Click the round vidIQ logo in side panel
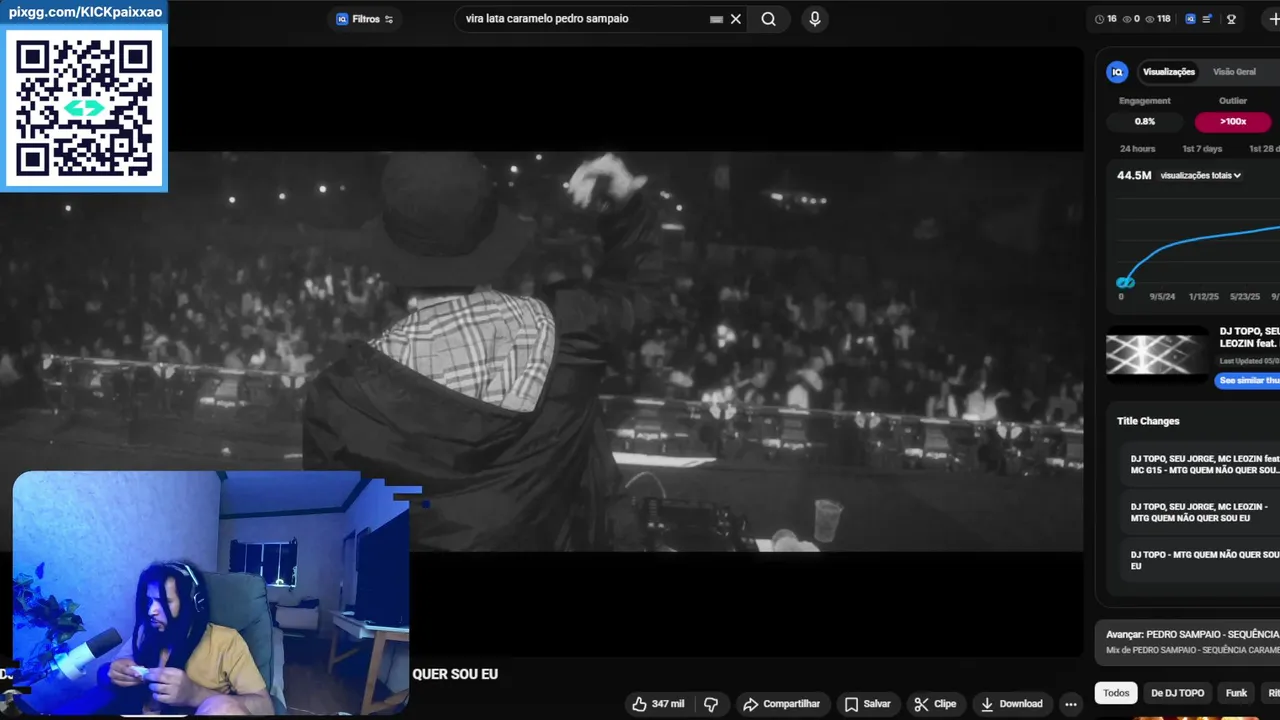 1117,72
